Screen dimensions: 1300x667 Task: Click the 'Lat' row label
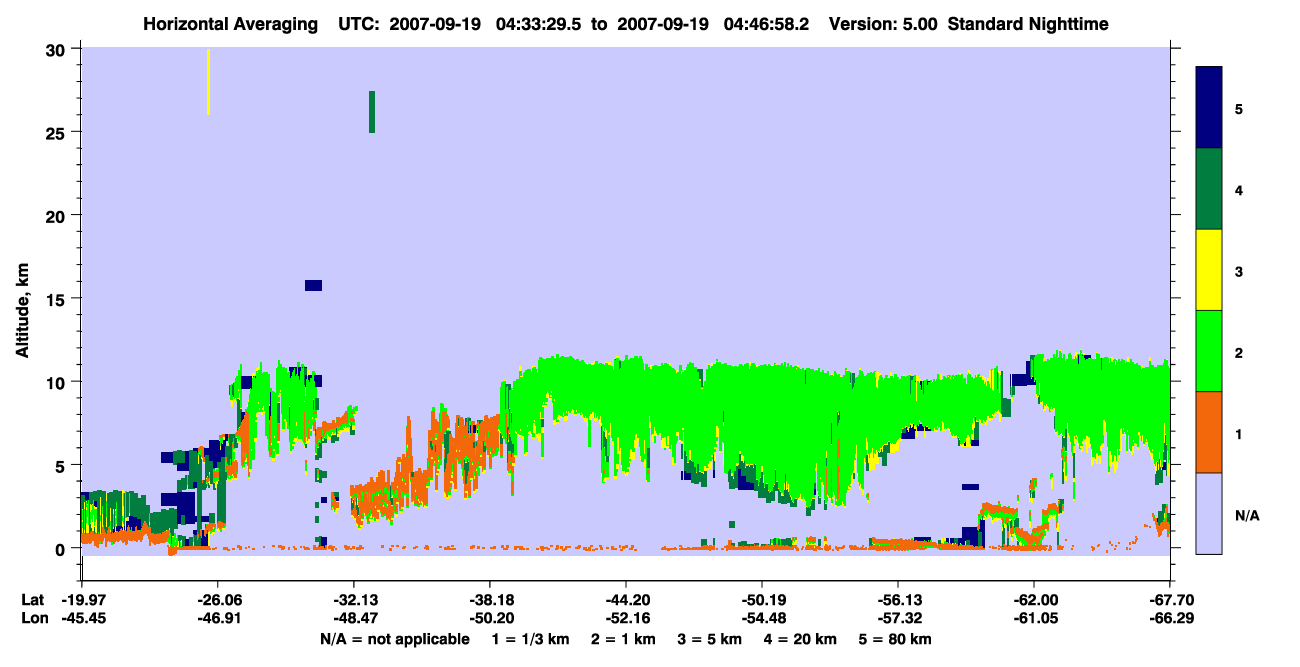33,600
